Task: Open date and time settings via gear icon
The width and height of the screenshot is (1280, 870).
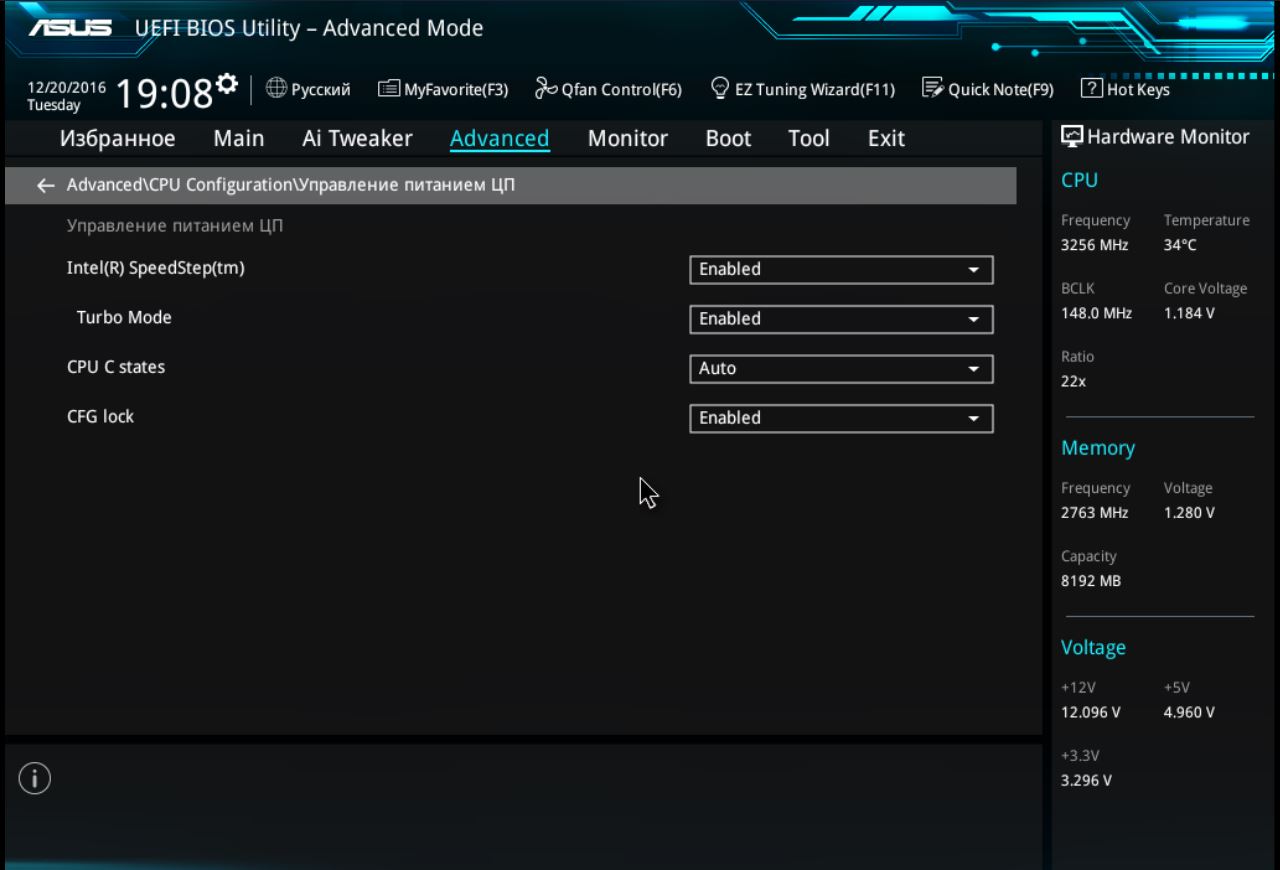Action: (x=227, y=82)
